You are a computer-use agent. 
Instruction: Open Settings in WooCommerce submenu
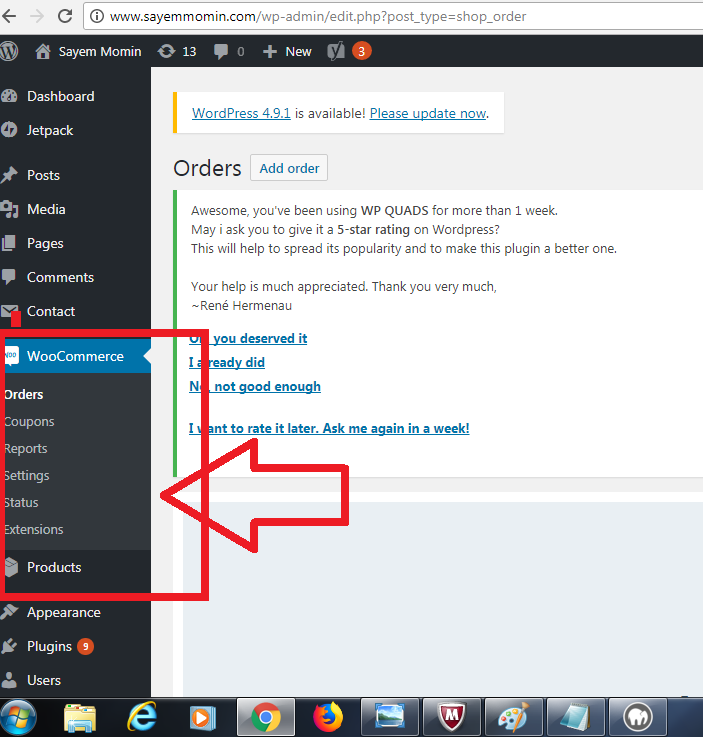pos(27,476)
